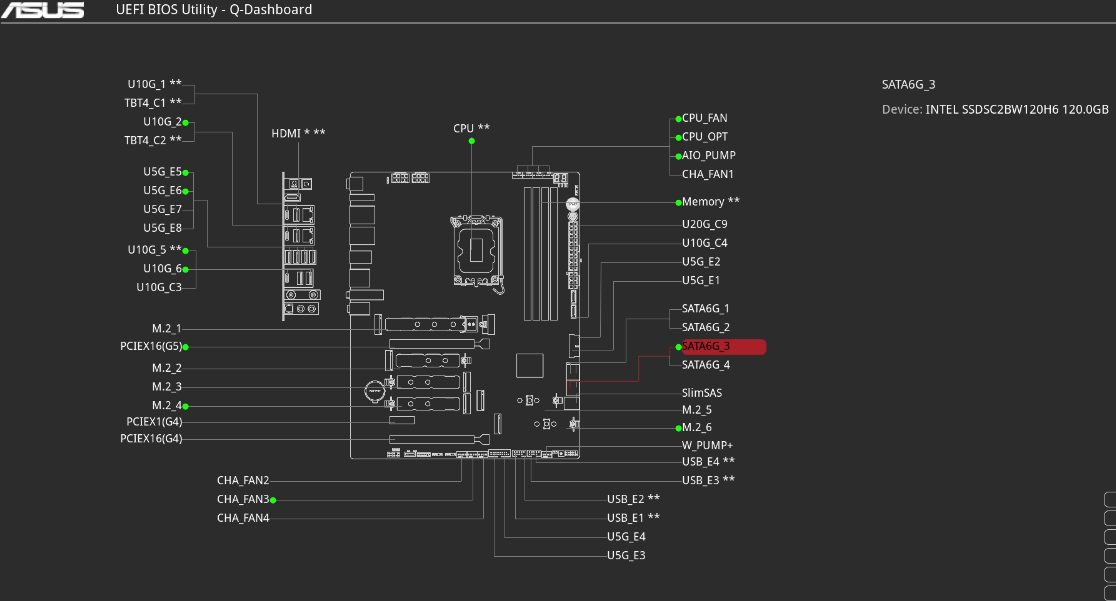Select the SATA6G_2 port label
Screen dimensions: 1116x601
coord(705,328)
